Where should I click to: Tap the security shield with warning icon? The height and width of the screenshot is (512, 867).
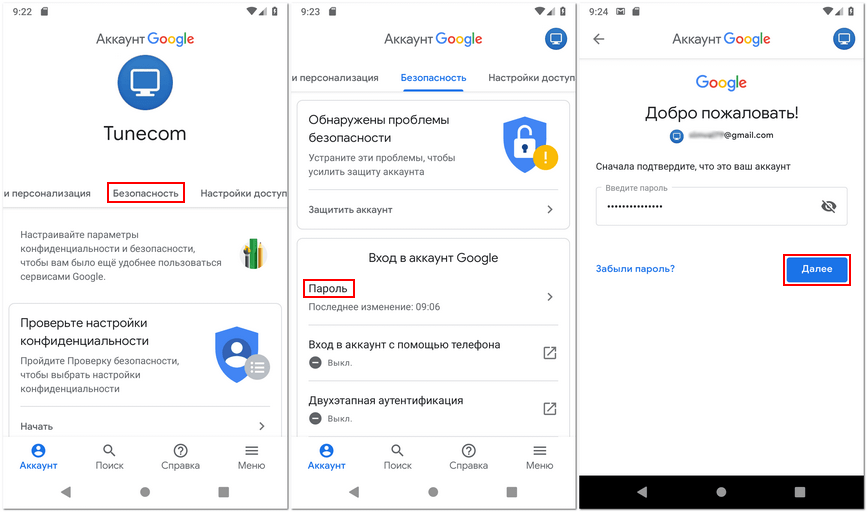click(x=529, y=145)
